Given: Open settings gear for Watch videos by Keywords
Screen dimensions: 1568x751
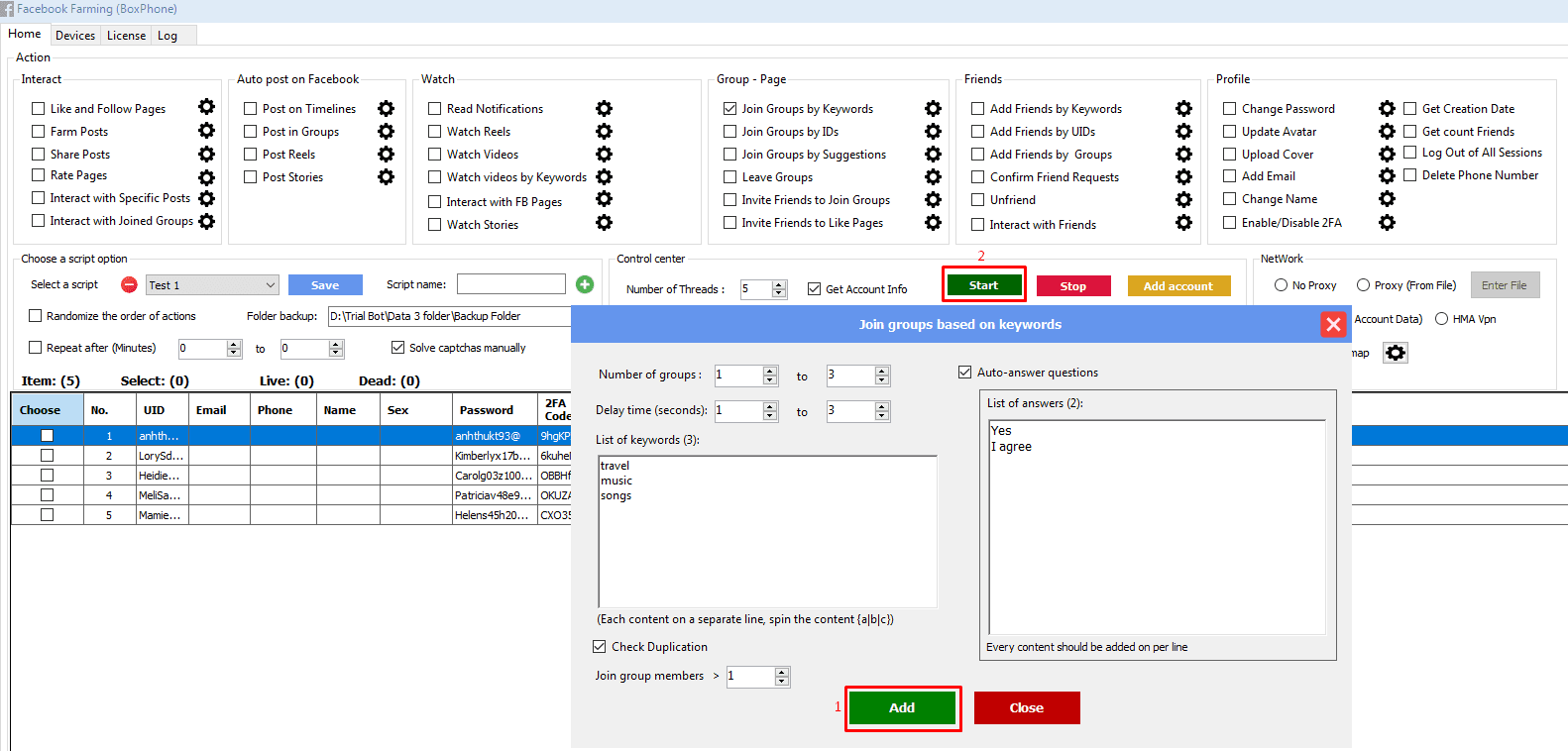Looking at the screenshot, I should click(604, 176).
